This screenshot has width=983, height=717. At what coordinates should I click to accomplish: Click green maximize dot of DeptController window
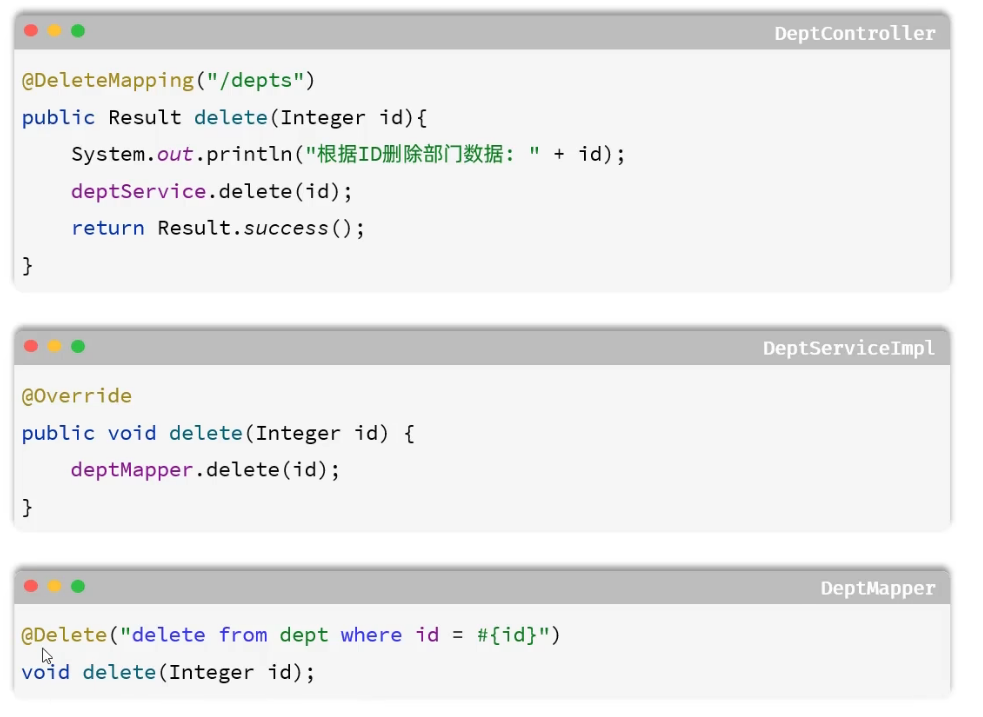point(78,31)
